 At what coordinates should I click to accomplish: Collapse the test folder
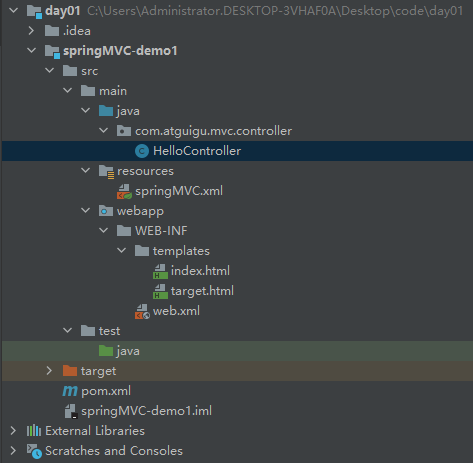[67, 331]
